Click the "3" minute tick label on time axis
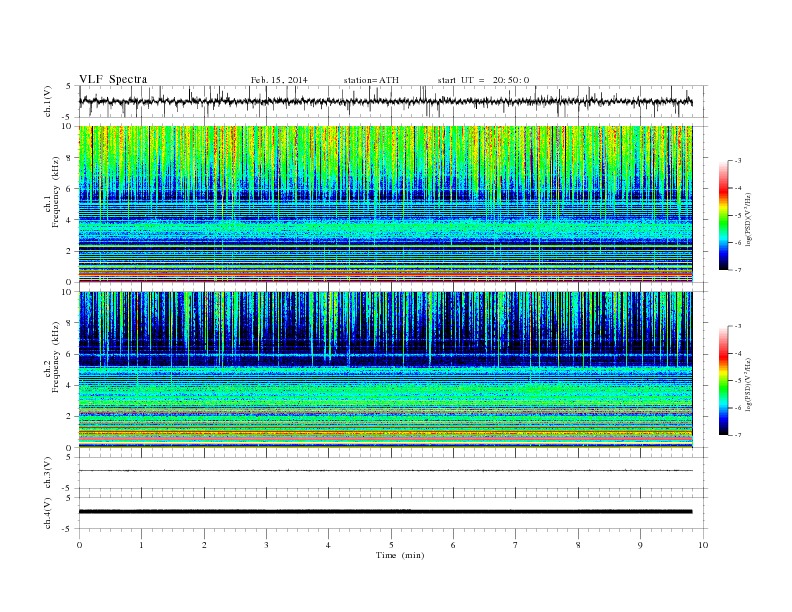The width and height of the screenshot is (792, 612). tap(266, 545)
